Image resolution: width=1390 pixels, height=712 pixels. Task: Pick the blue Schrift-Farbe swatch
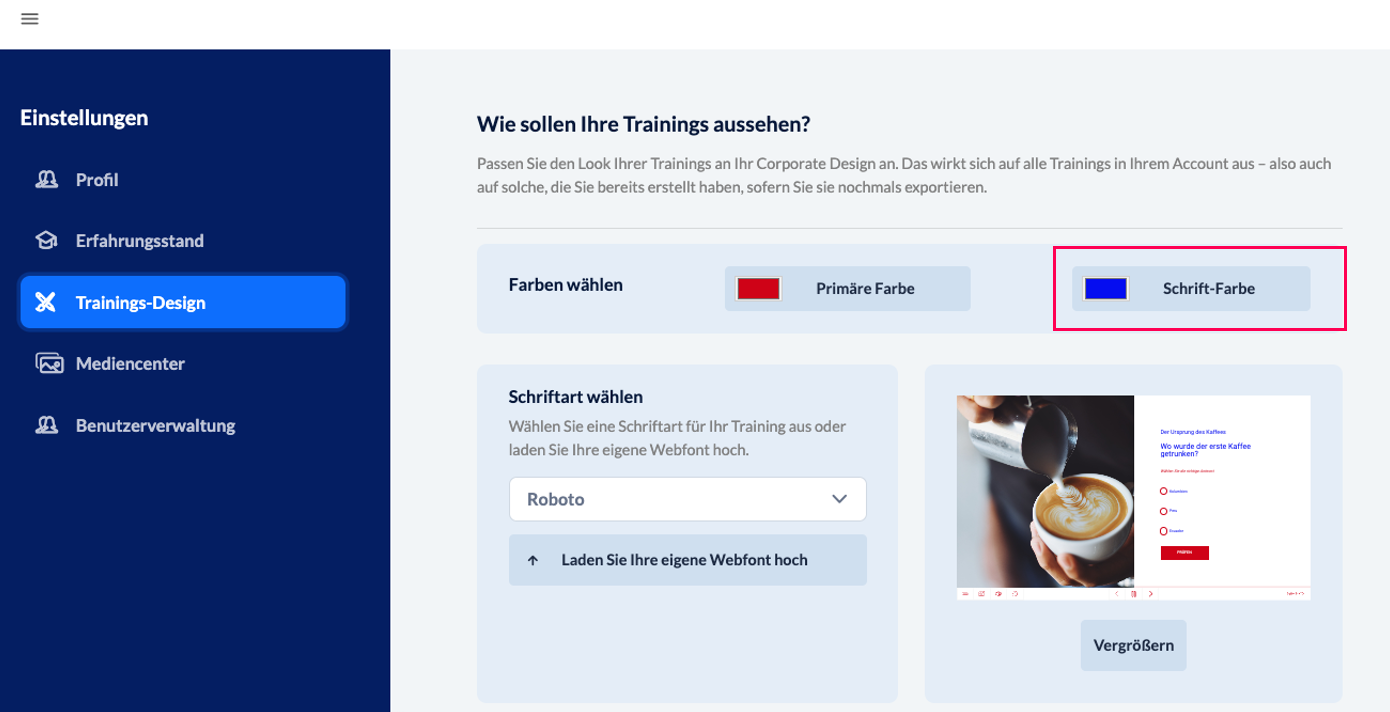(x=1105, y=289)
